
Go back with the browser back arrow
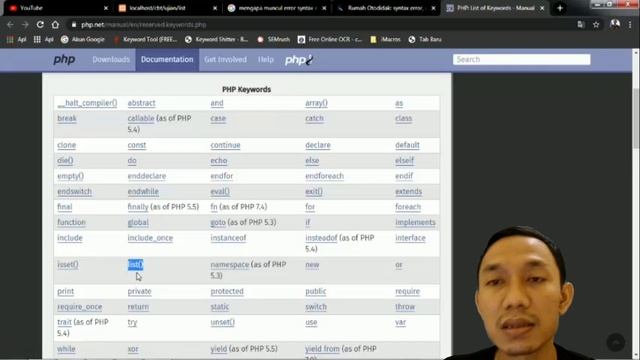point(10,25)
